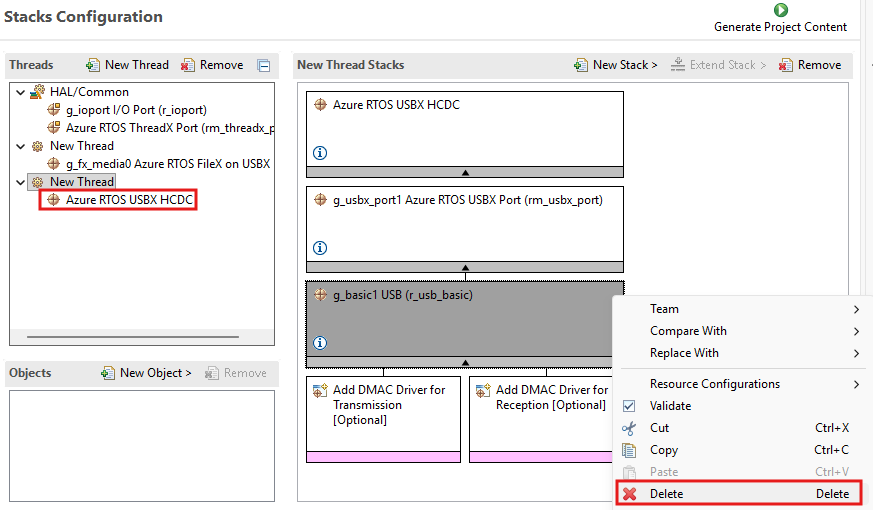Select g_fx_media0 Azure RTOS FileX on USBX row
Viewport: 873px width, 510px height.
click(x=159, y=164)
